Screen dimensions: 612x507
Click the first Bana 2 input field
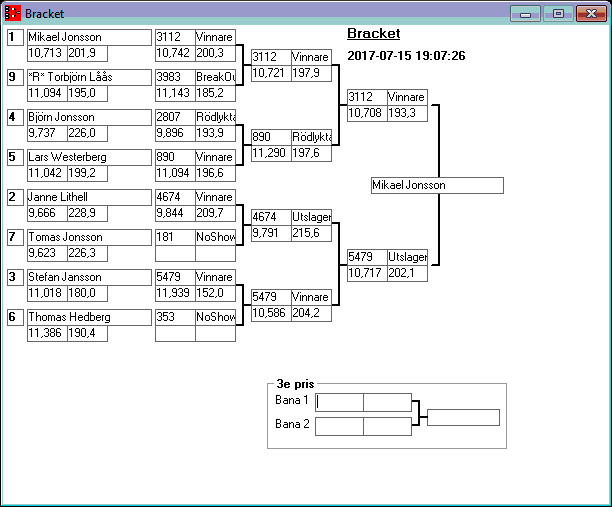339,426
